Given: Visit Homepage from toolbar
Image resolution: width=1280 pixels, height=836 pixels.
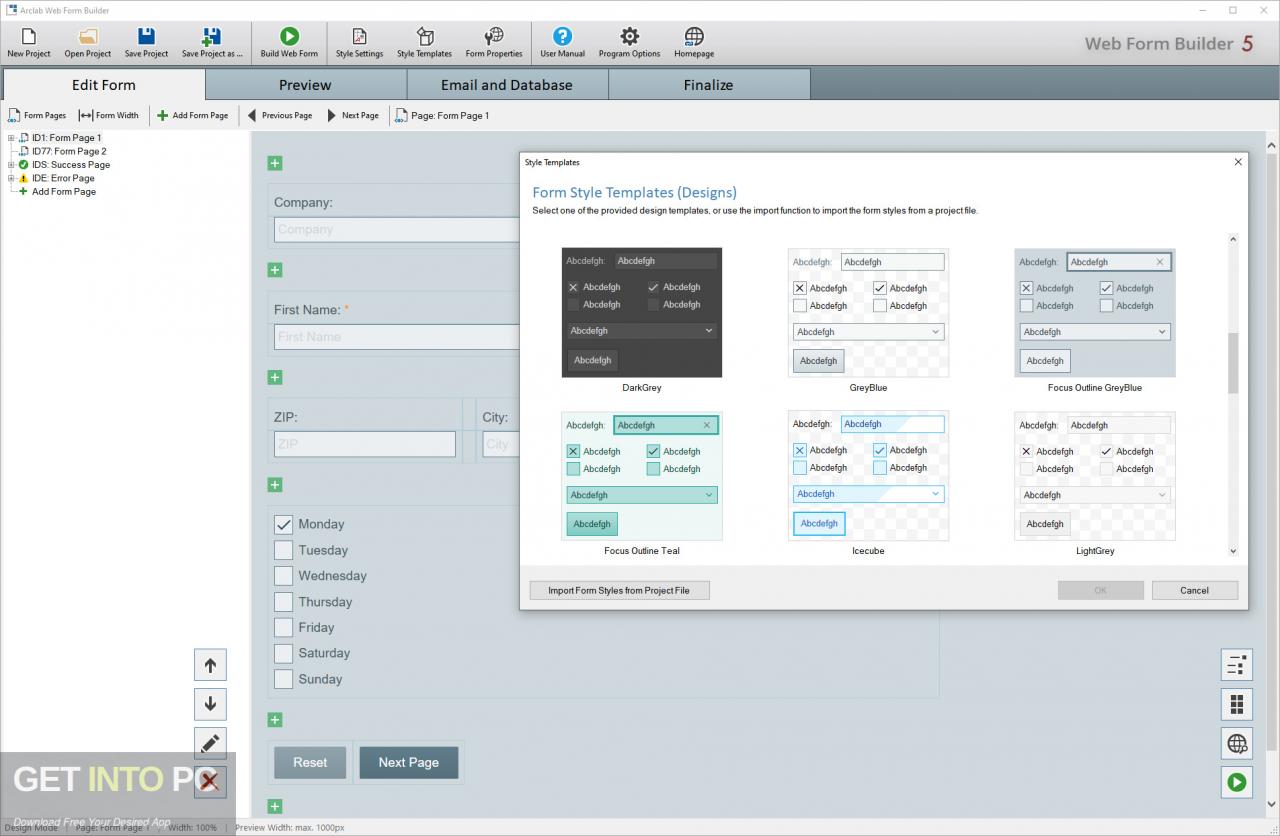Looking at the screenshot, I should 694,42.
